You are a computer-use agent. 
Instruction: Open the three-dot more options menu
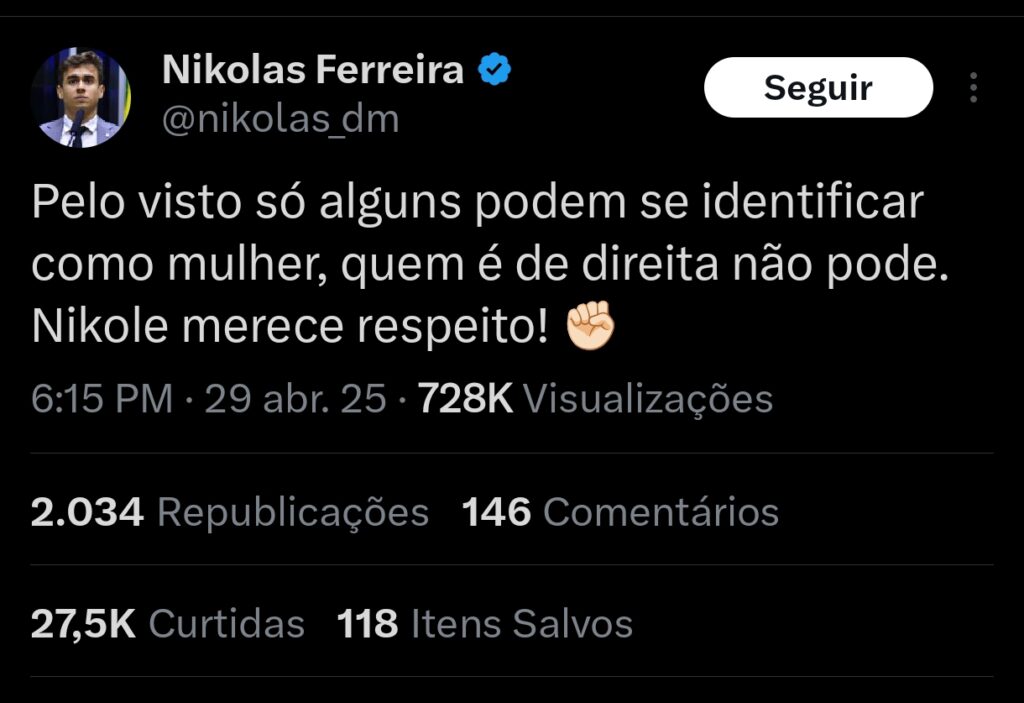[973, 89]
